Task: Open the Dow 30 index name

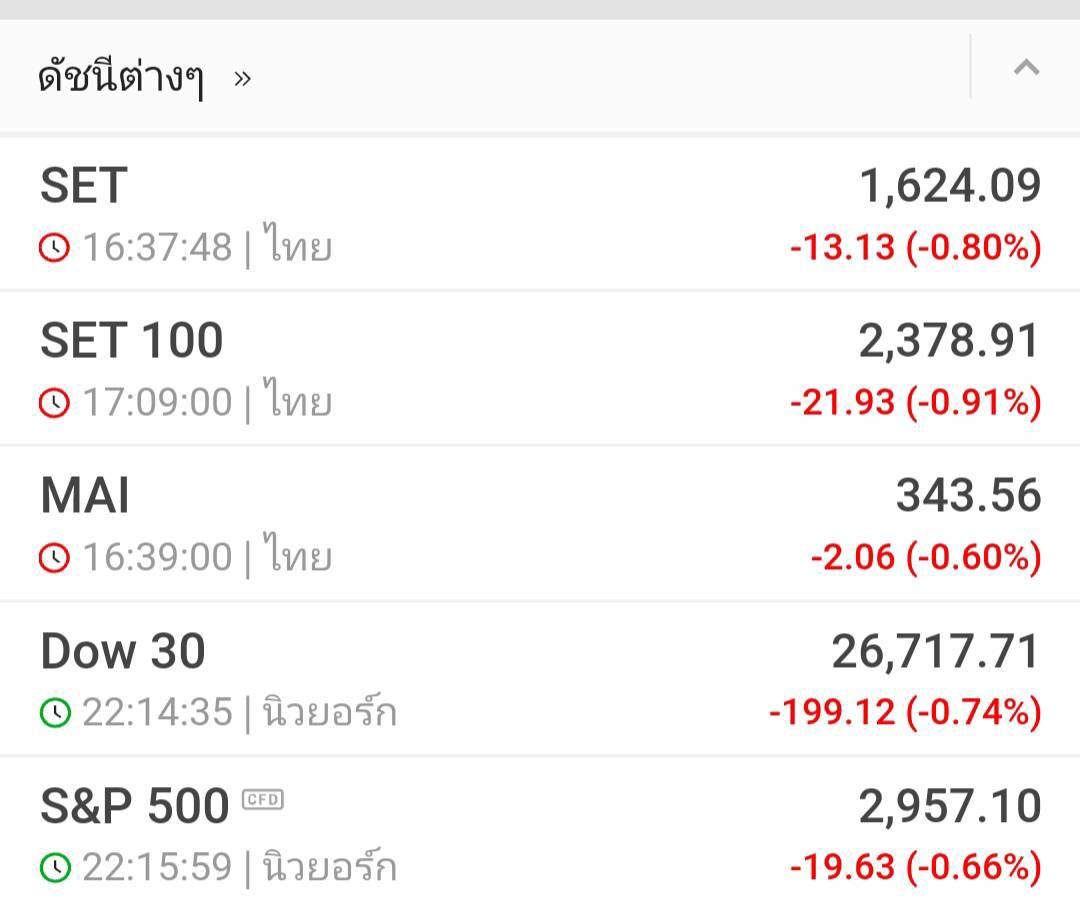Action: (x=123, y=652)
